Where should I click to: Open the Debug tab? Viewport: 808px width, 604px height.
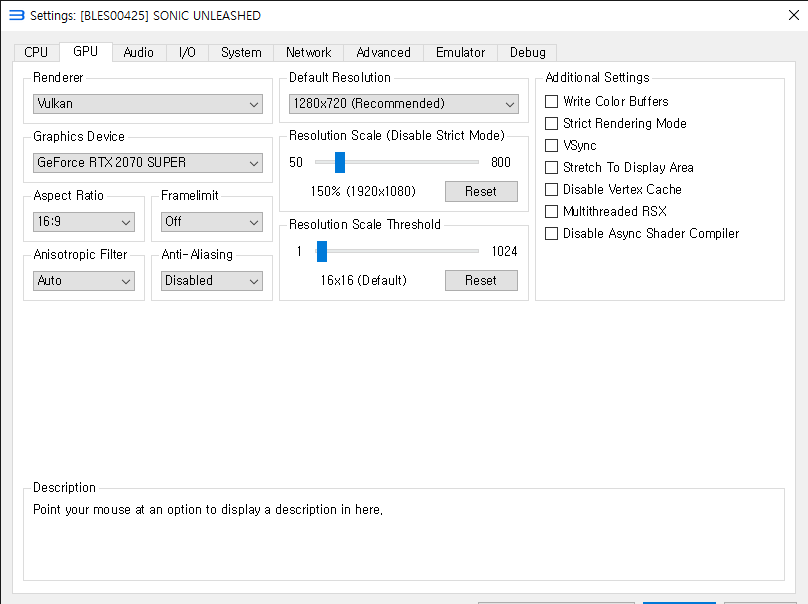[527, 52]
